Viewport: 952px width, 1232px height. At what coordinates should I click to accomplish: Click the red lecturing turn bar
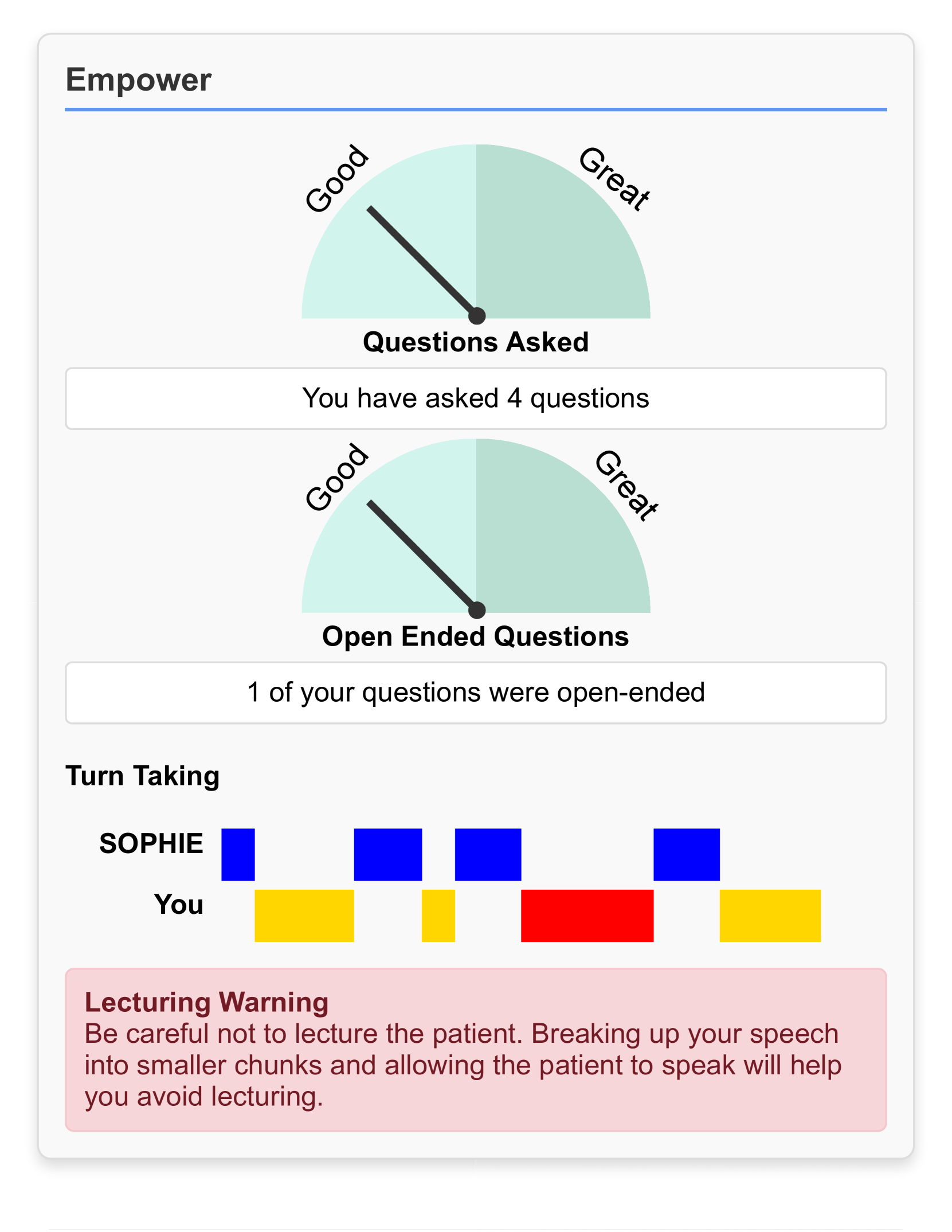pyautogui.click(x=587, y=916)
